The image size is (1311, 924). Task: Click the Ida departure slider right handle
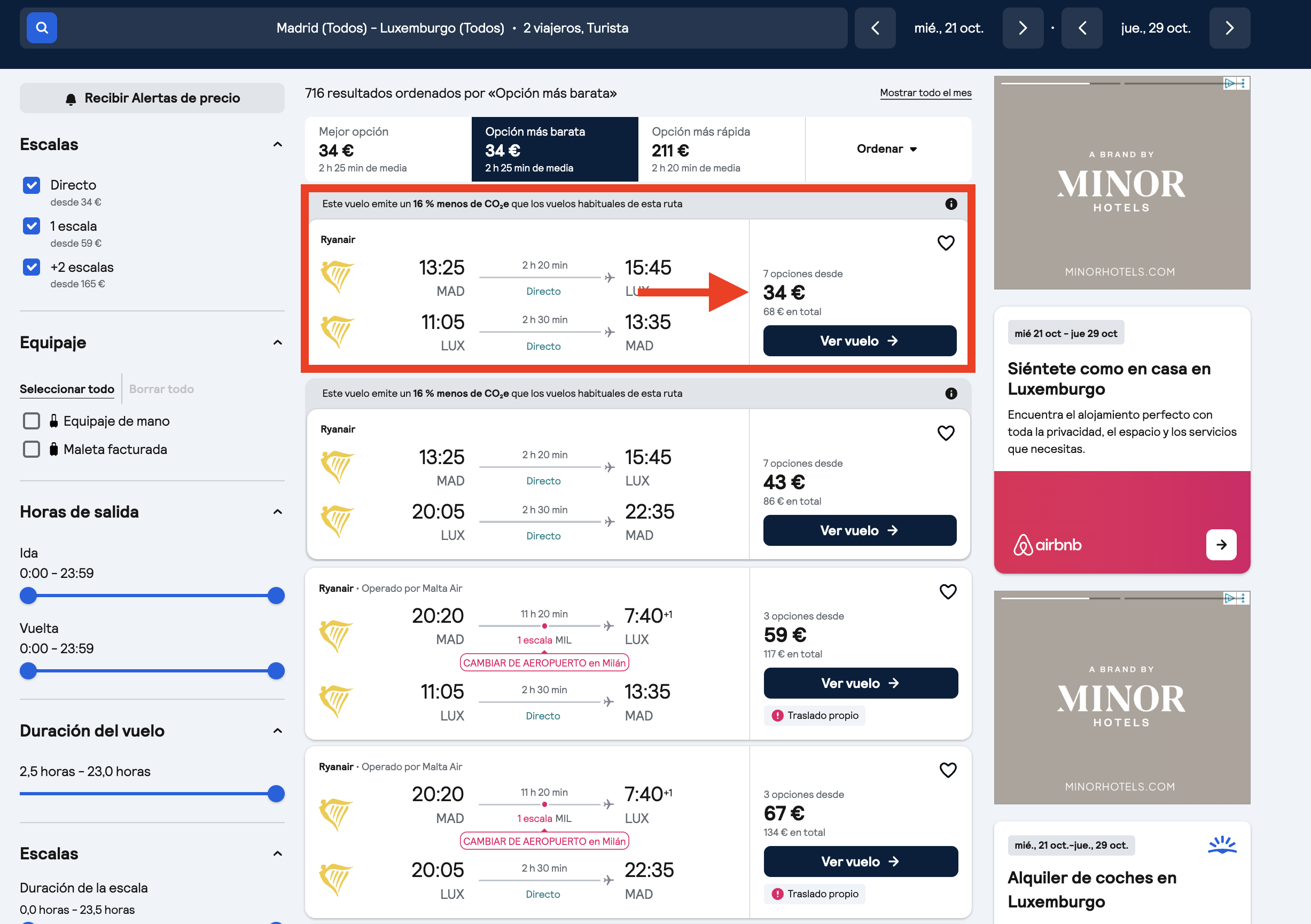coord(276,596)
